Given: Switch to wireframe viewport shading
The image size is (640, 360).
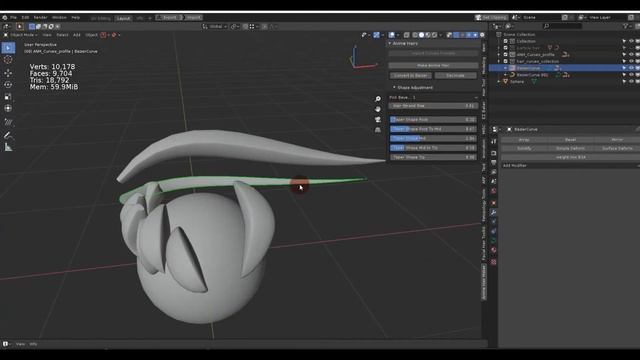Looking at the screenshot, I should (415, 35).
